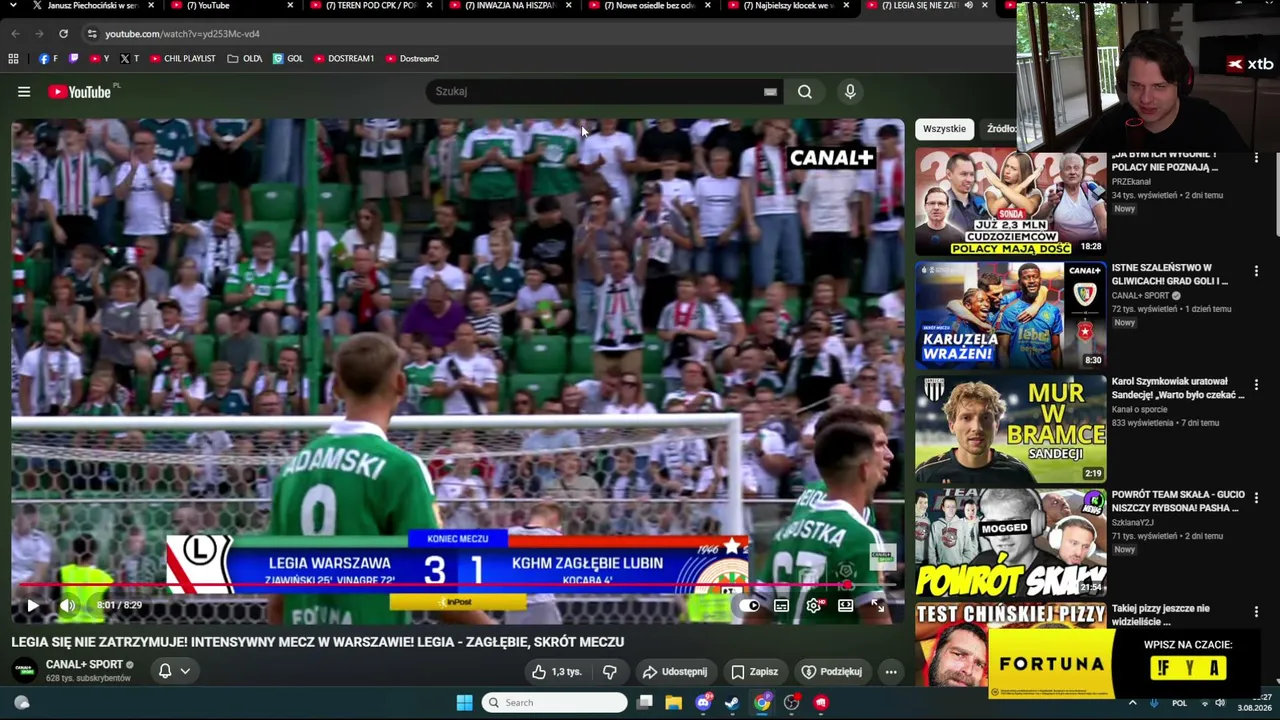Open options menu for 'Istne szaleństwo' video
This screenshot has width=1280, height=720.
pyautogui.click(x=1256, y=271)
